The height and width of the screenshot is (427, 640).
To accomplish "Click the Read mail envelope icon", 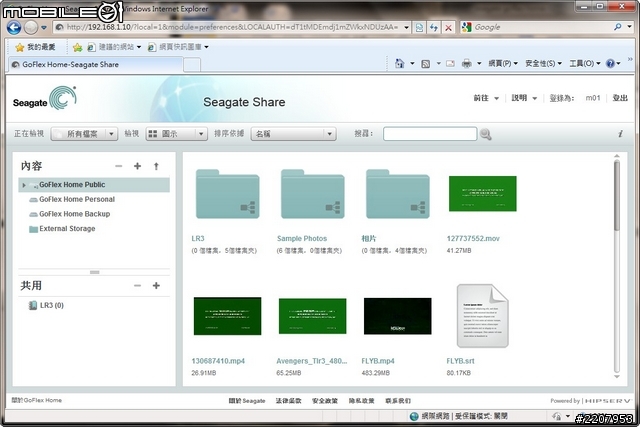I will pos(451,64).
